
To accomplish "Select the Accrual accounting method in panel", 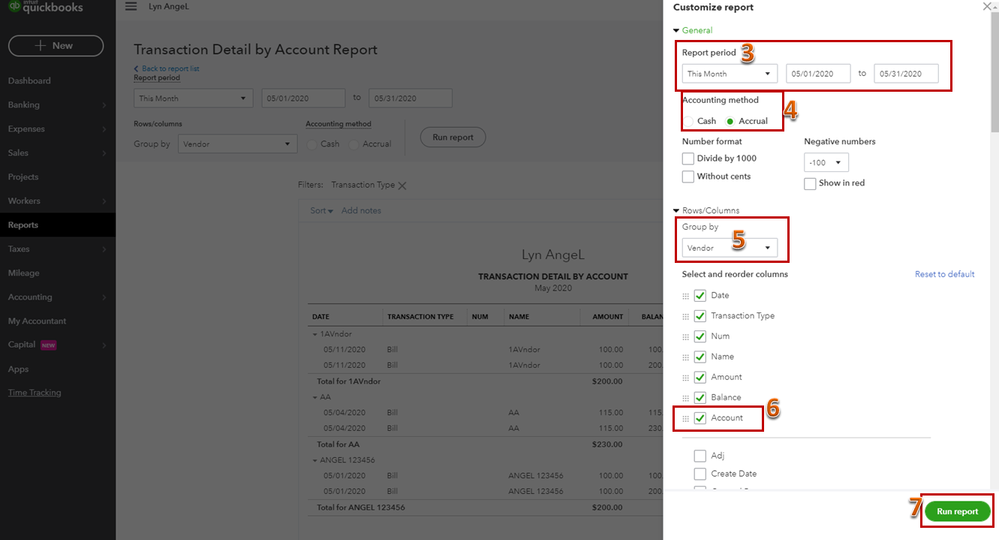I will tap(730, 121).
